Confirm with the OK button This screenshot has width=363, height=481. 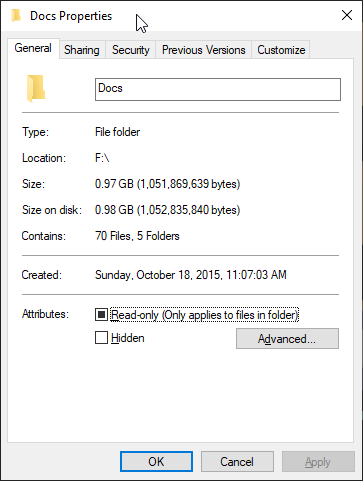156,462
